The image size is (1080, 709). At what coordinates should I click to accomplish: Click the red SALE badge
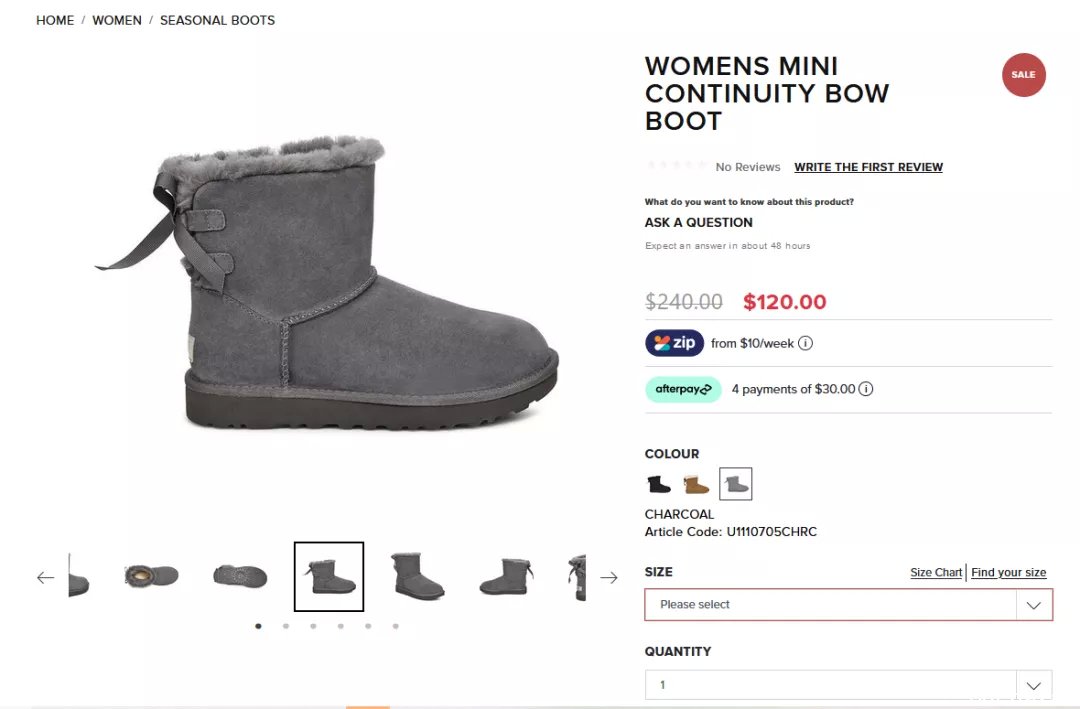pos(1024,75)
